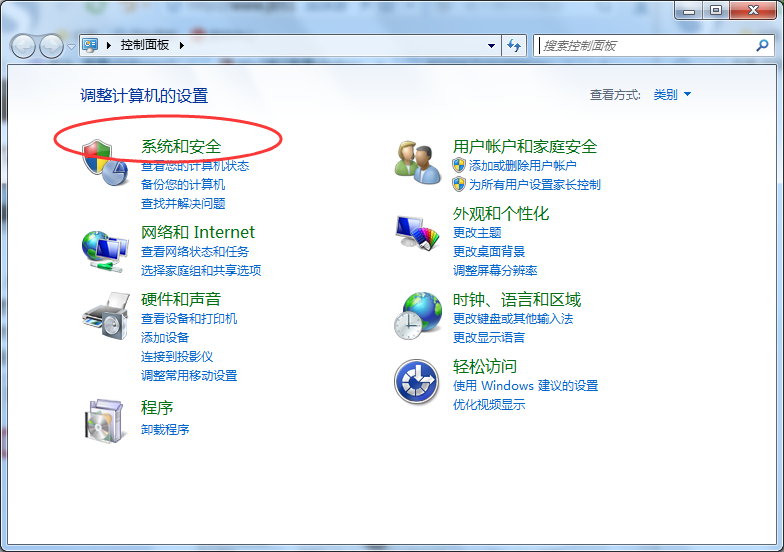784x552 pixels.
Task: Click 使用 Windows 建议的设置 link
Action: point(526,386)
